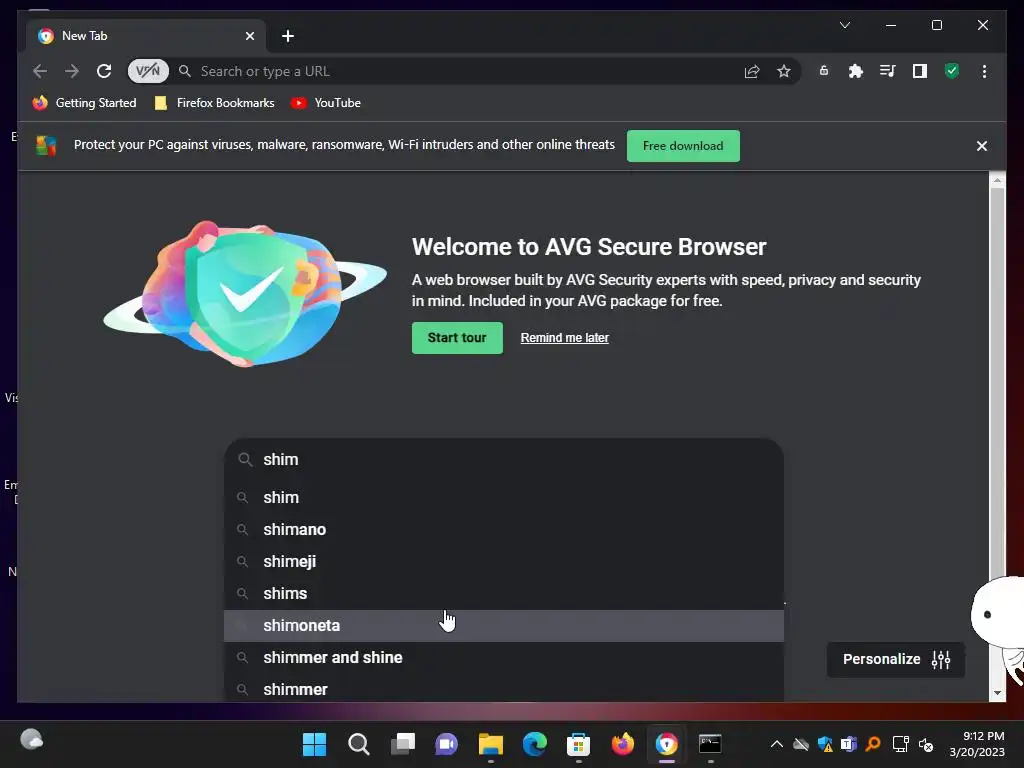Open Windows Security tray icon
This screenshot has width=1024, height=768.
coord(825,744)
